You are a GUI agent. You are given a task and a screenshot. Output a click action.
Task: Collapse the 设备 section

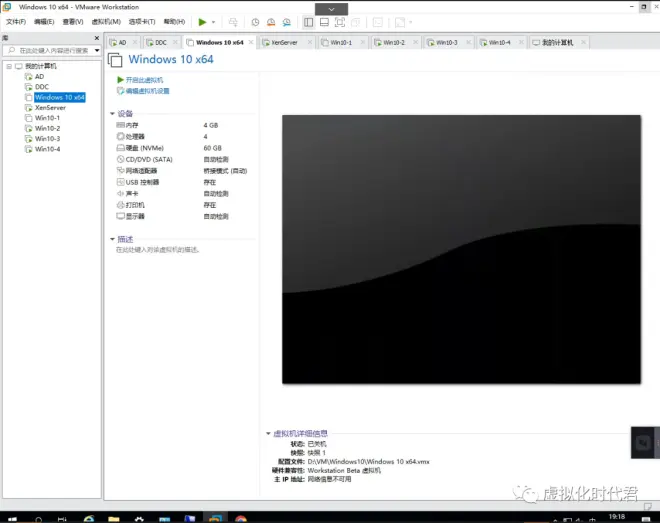112,114
